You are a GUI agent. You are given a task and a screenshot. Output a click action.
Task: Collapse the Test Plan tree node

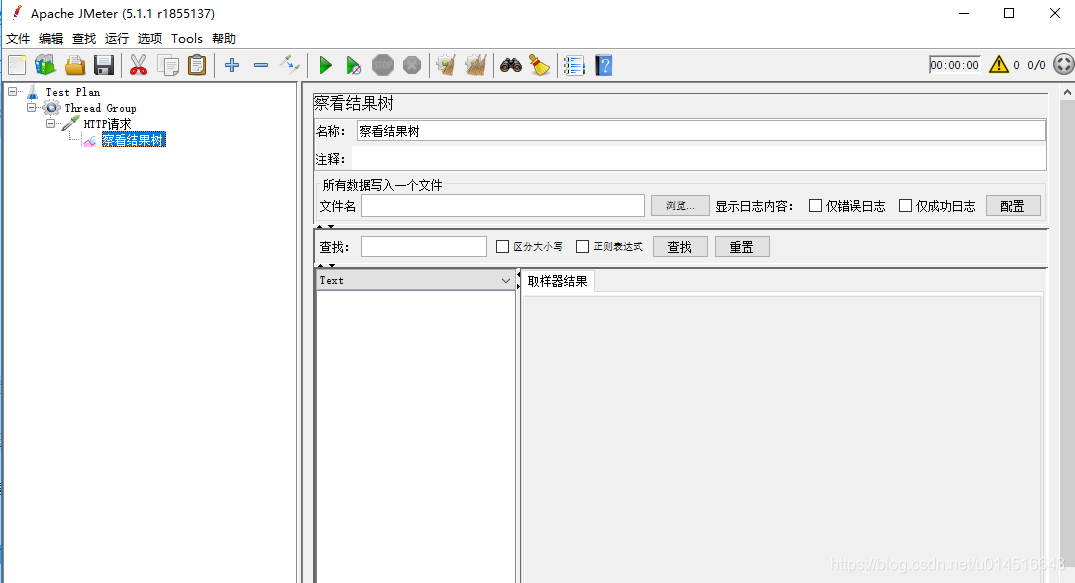coord(12,91)
